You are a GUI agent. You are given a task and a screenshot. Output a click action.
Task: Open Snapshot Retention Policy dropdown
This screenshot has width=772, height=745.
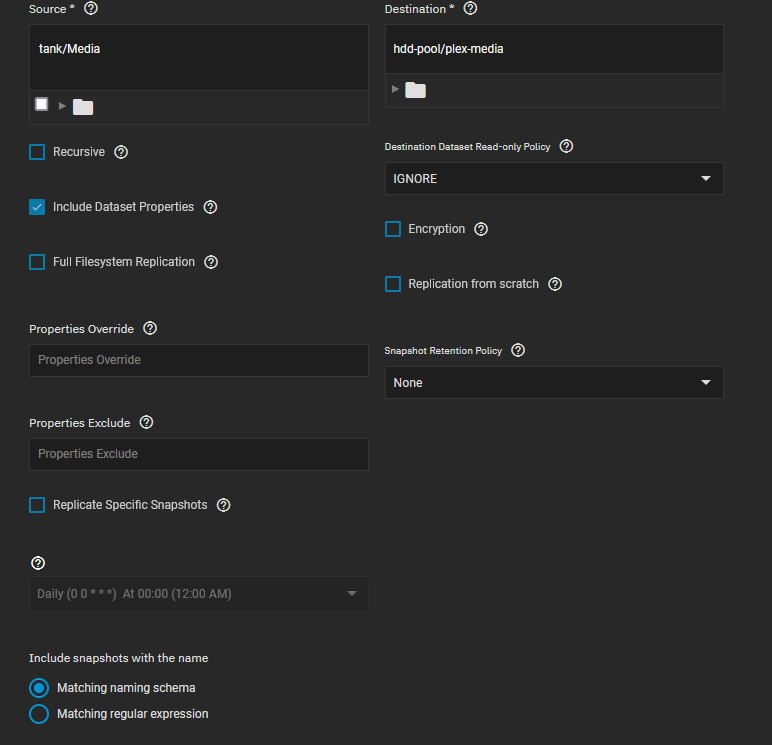coord(553,383)
